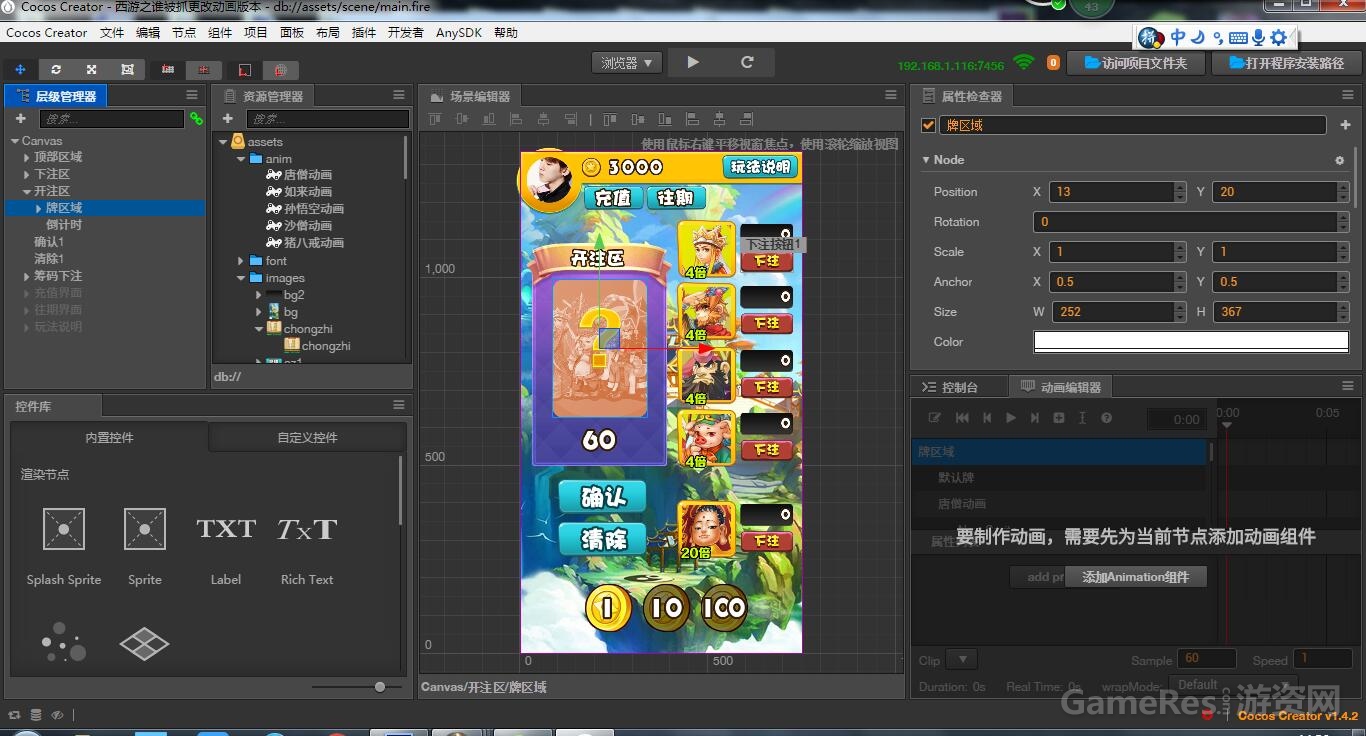Click the refresh preview button

tap(747, 62)
